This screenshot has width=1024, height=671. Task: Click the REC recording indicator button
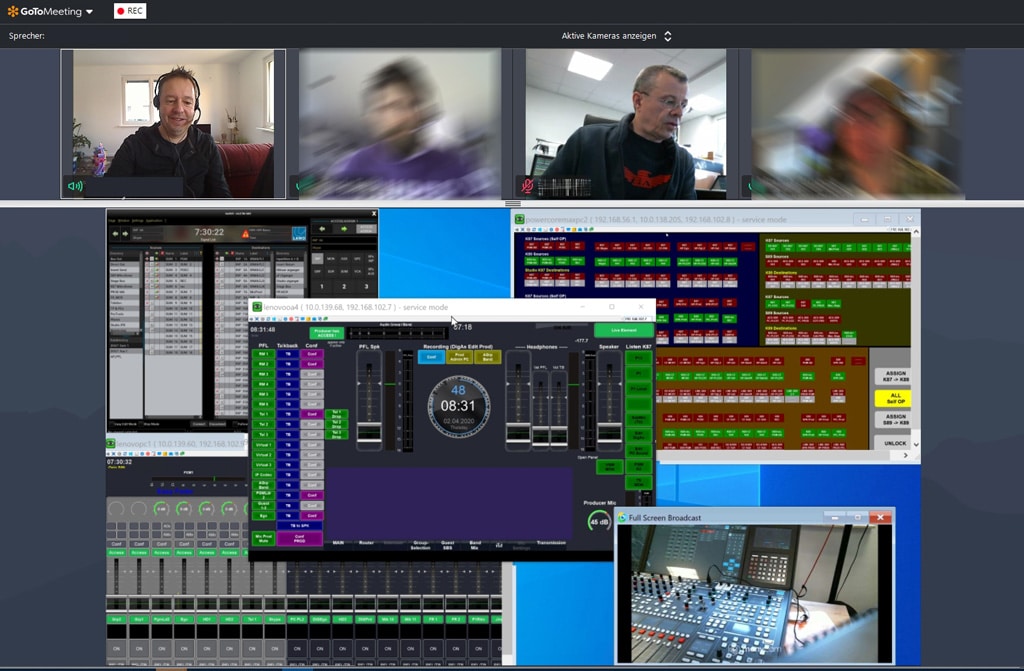click(130, 11)
